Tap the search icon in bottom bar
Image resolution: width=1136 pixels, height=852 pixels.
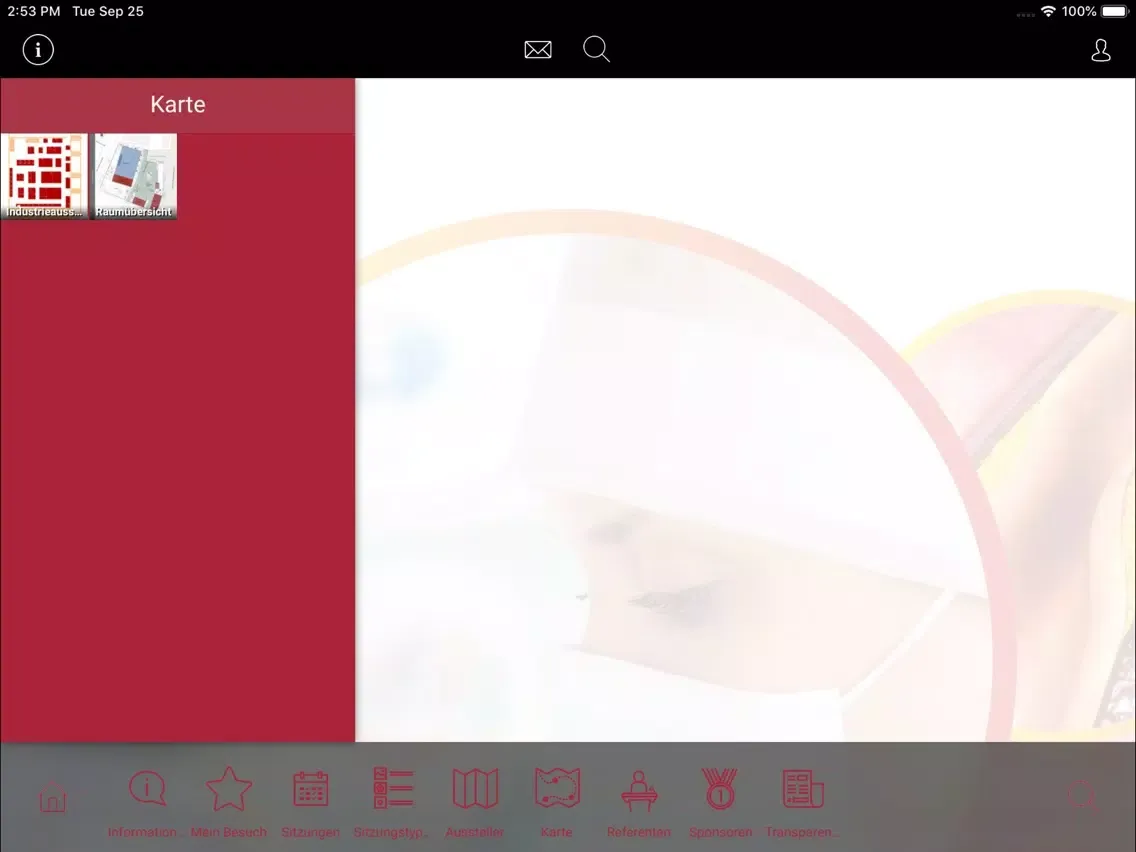point(1082,796)
